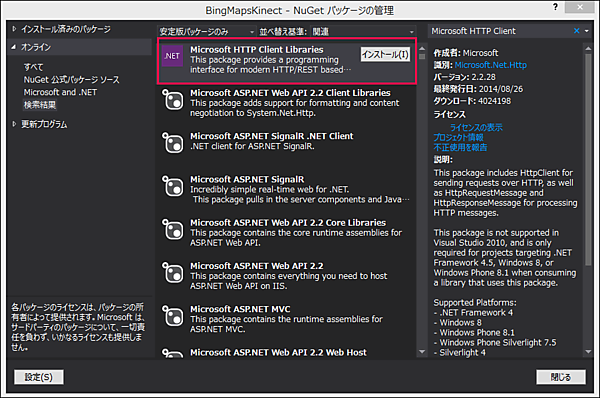
Task: Select Microsoft HTTP Client Libraries package title
Action: pos(257,50)
